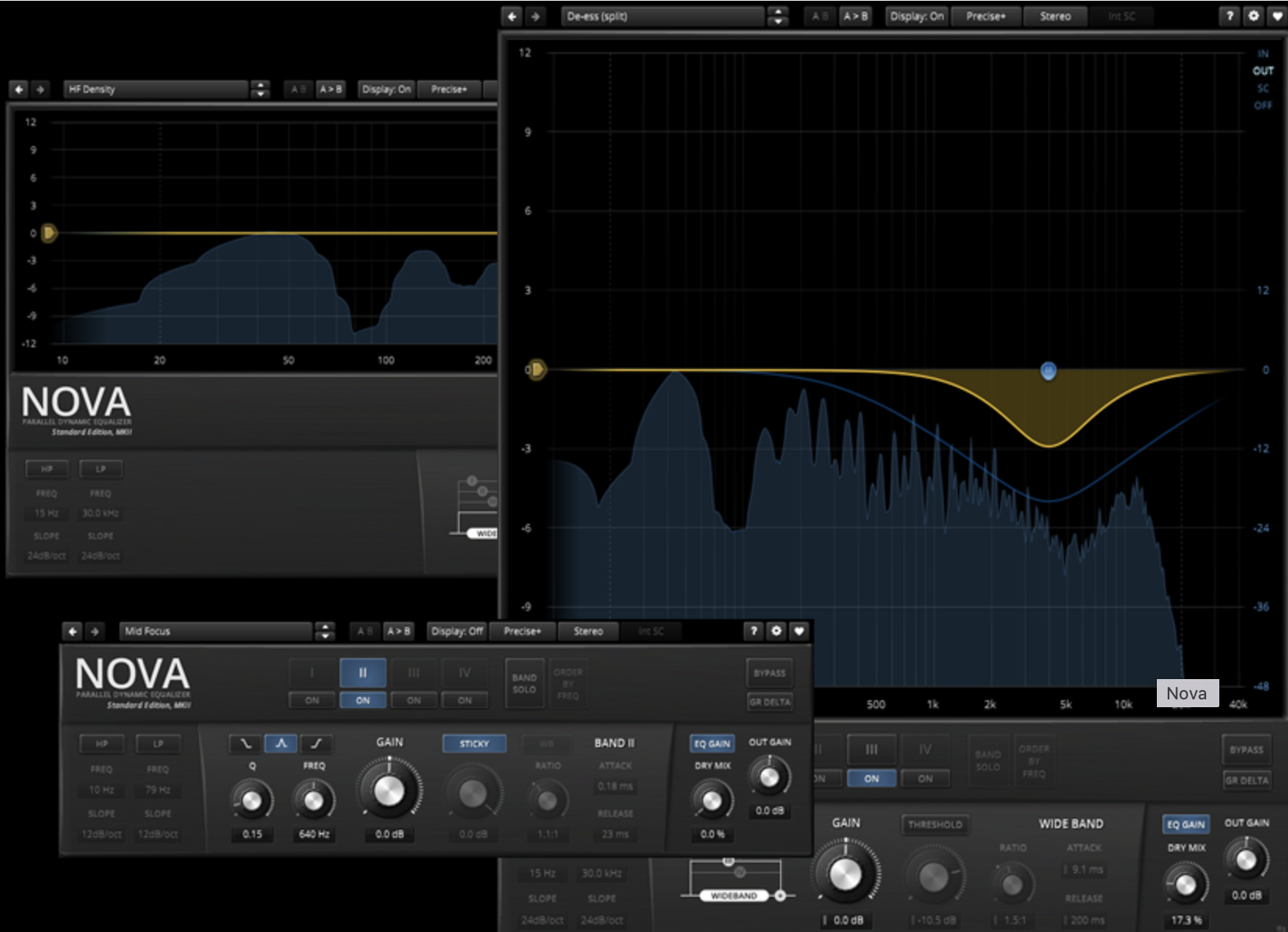This screenshot has width=1288, height=932.
Task: Click A > B copy in De-ess window
Action: [856, 16]
